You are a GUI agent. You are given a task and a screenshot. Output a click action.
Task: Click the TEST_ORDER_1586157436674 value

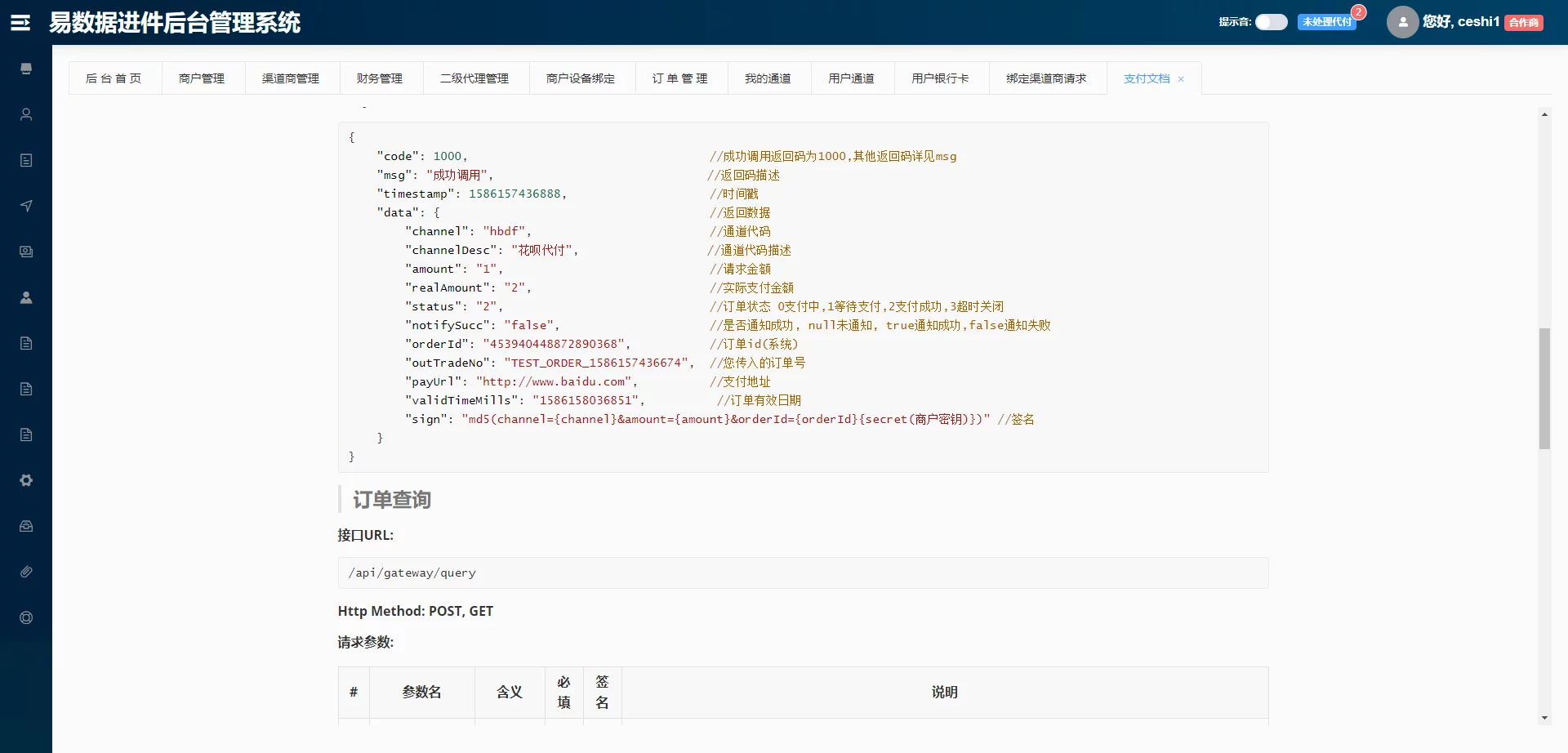coord(596,363)
